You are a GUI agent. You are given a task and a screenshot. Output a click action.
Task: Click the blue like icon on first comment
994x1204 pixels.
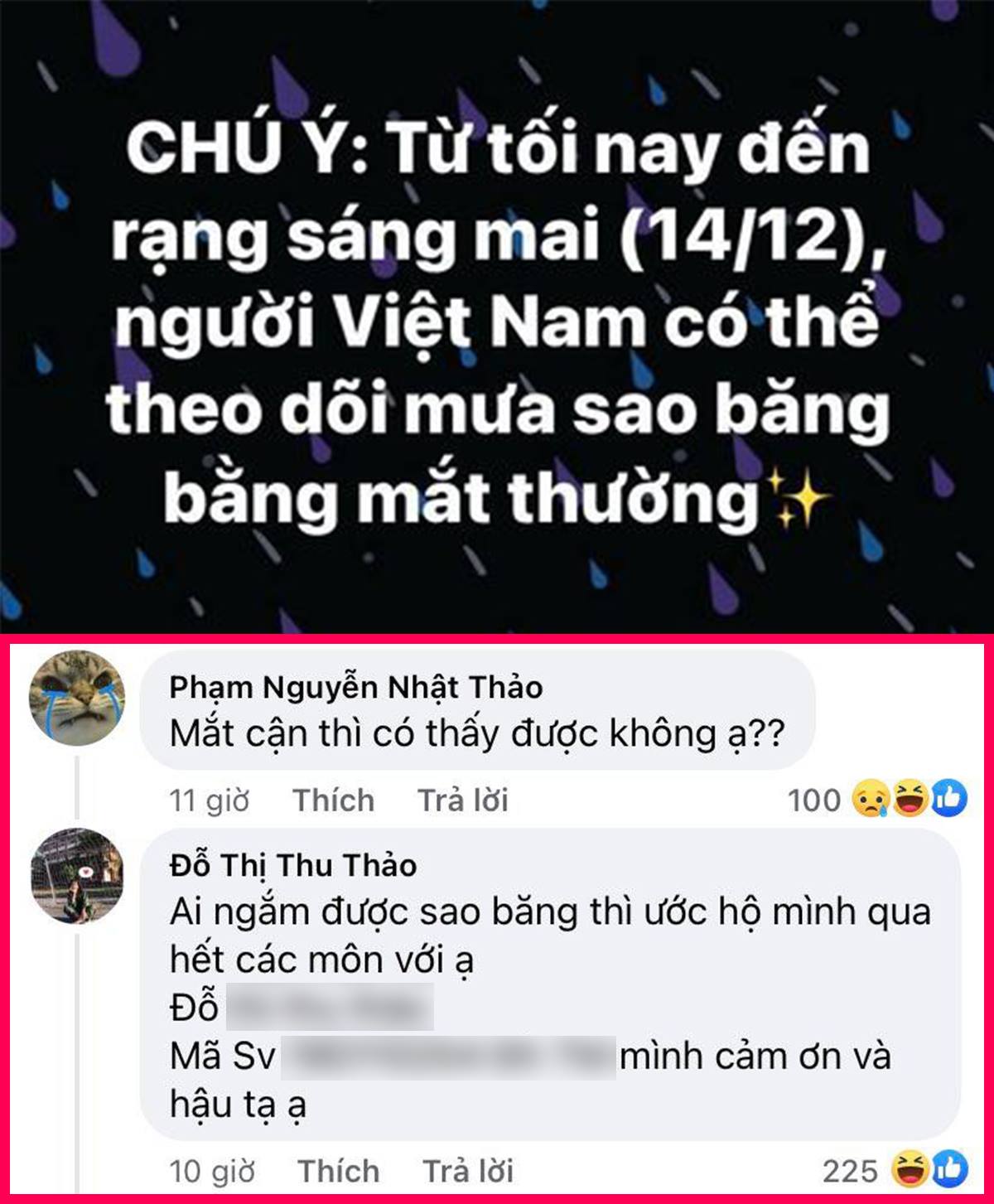point(949,800)
